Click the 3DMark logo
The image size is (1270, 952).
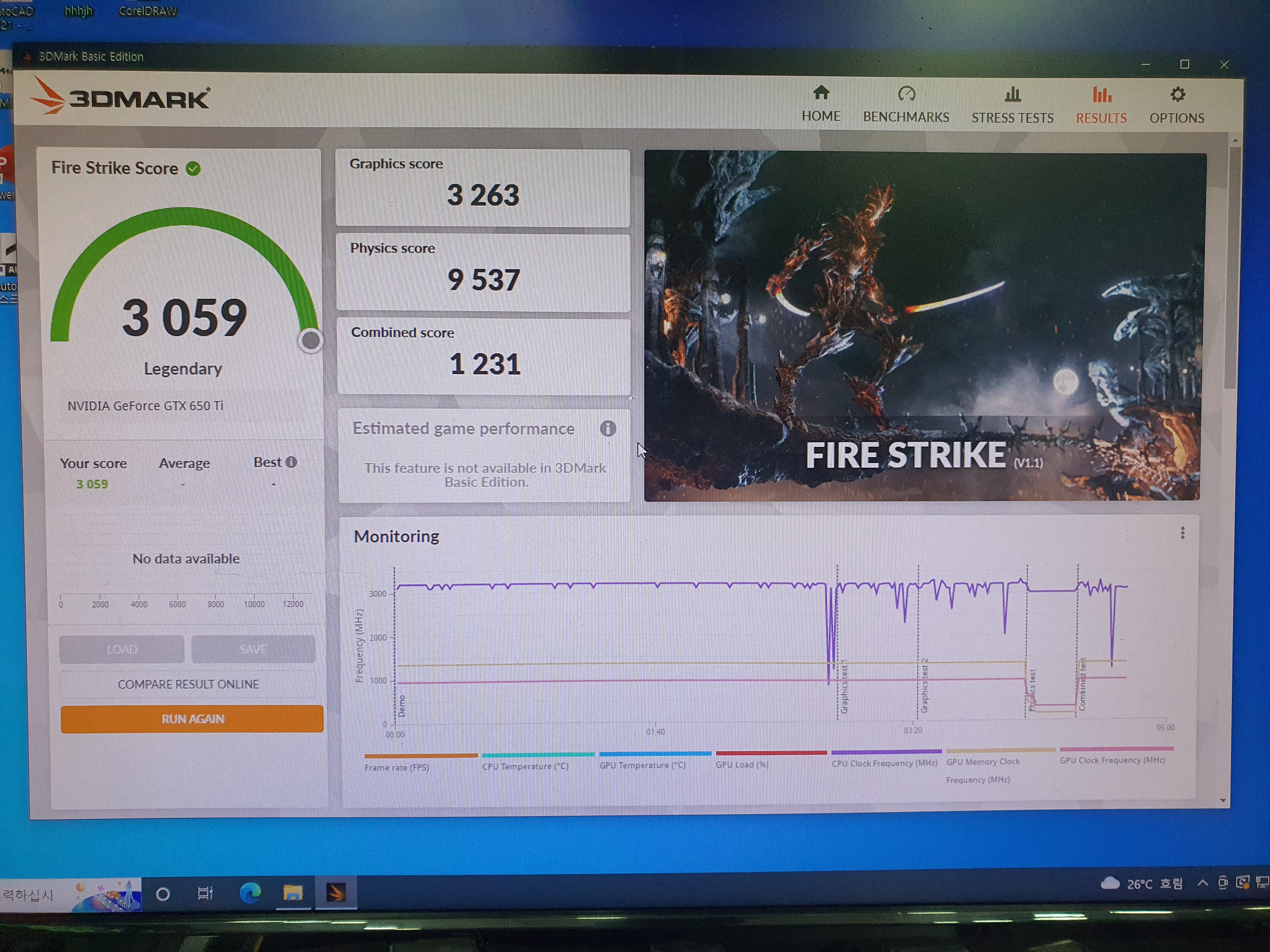coord(121,96)
